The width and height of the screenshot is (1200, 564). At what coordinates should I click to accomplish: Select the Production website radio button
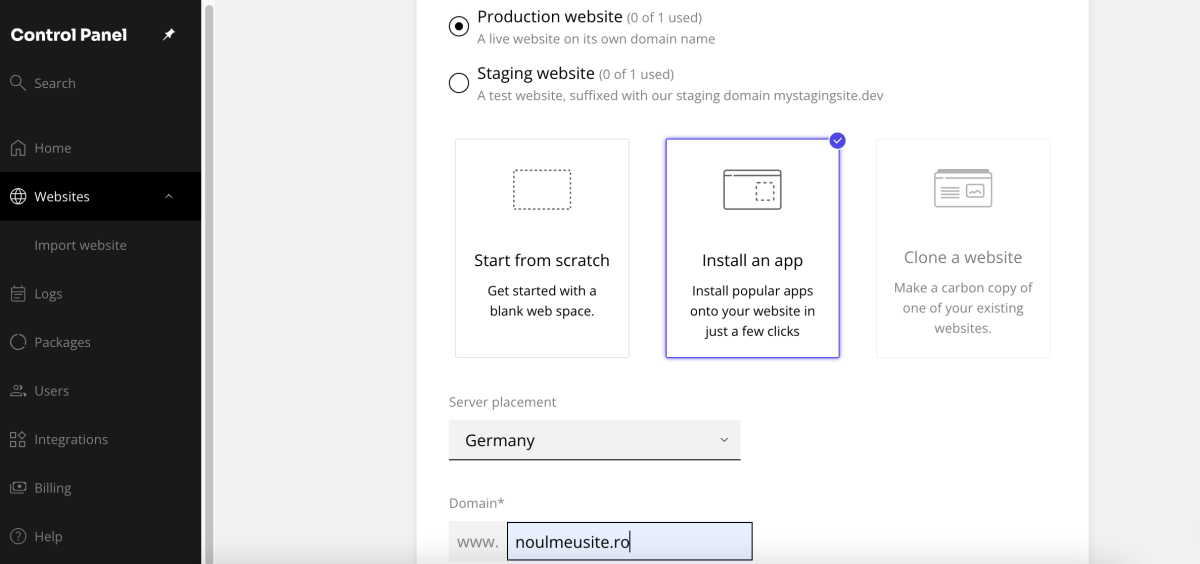(x=459, y=27)
